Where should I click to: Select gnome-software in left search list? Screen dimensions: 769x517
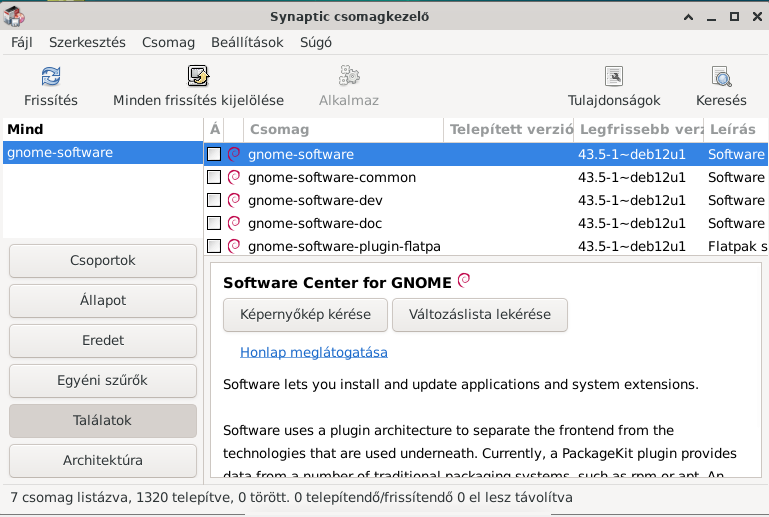103,153
